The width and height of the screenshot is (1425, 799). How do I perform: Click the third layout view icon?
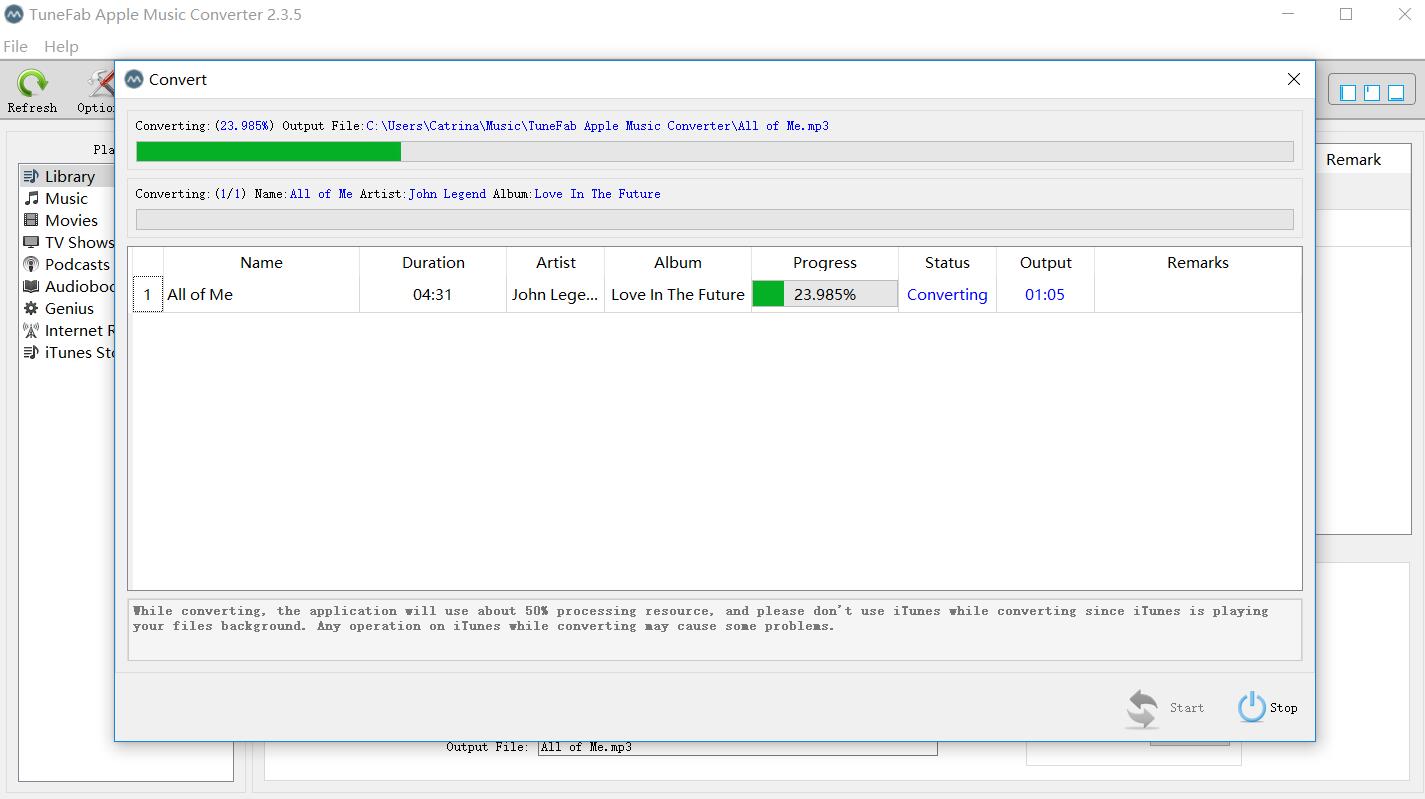coord(1396,92)
